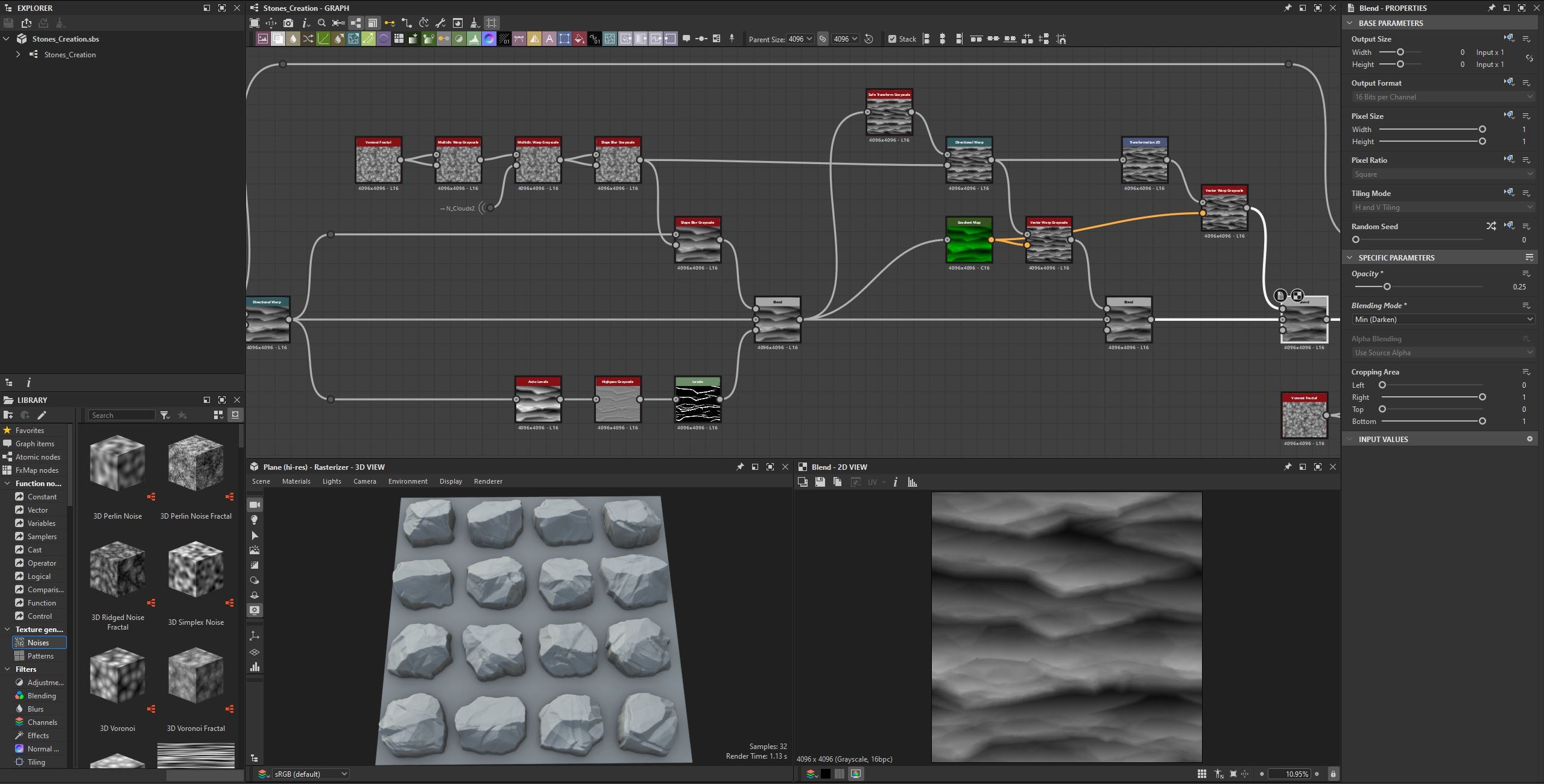Add a Curve node from the node bar

point(323,39)
